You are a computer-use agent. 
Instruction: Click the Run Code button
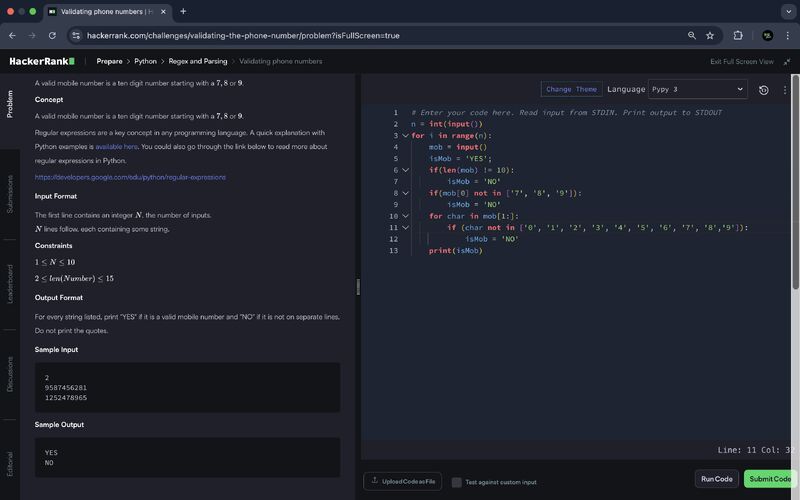coord(716,479)
